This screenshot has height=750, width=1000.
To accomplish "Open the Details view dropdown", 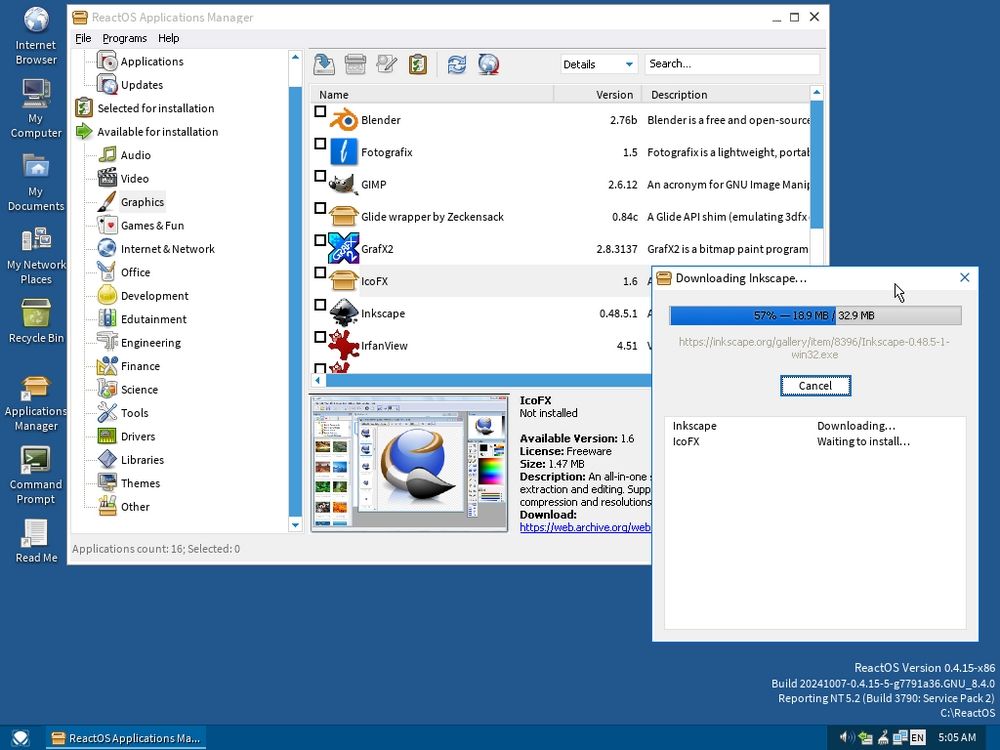I will [x=598, y=63].
